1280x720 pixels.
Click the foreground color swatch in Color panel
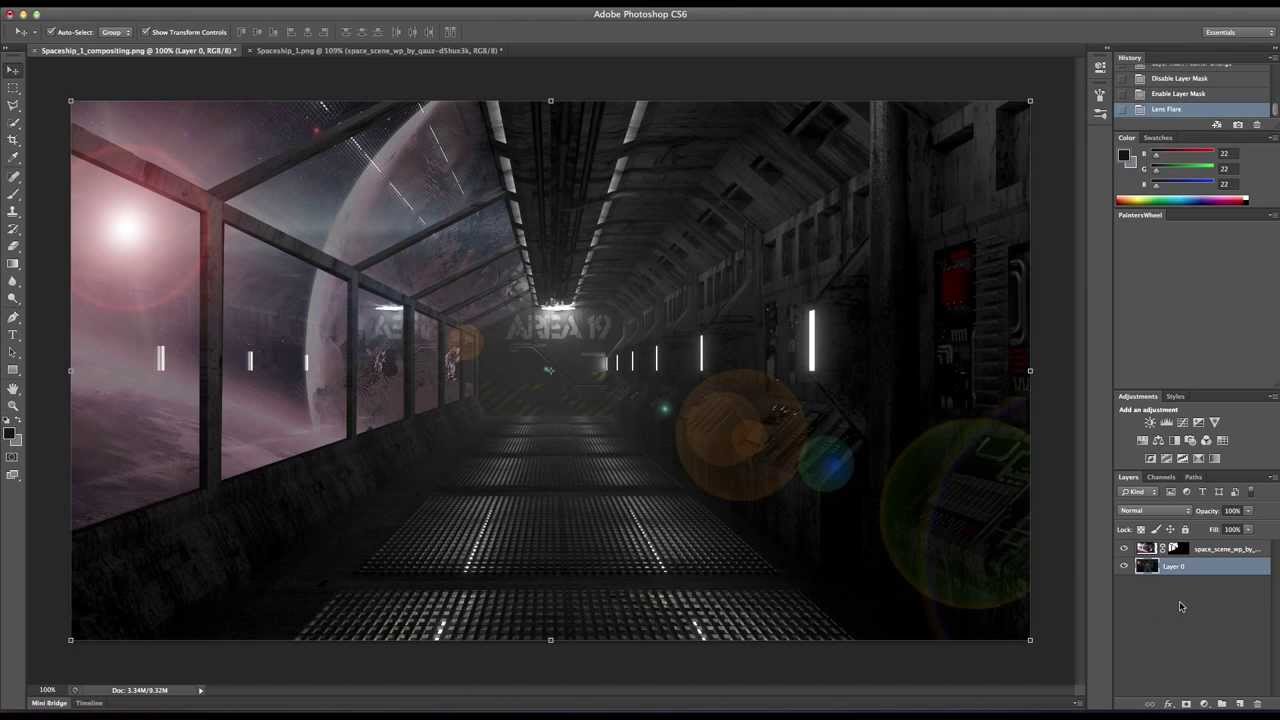tap(1123, 155)
